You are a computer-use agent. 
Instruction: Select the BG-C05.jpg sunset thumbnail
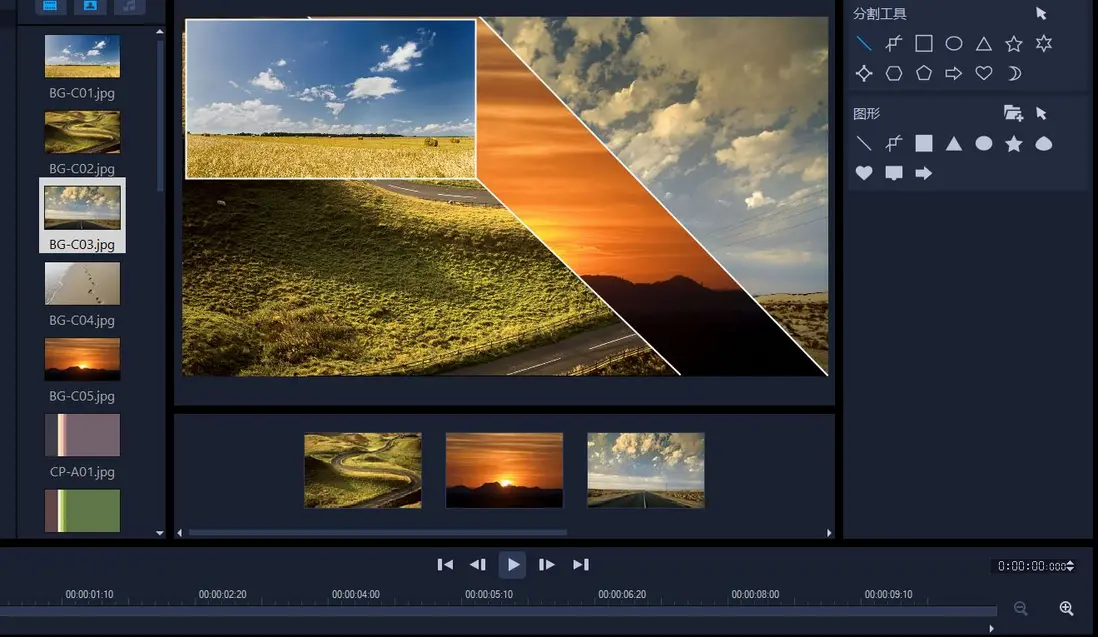[x=82, y=358]
